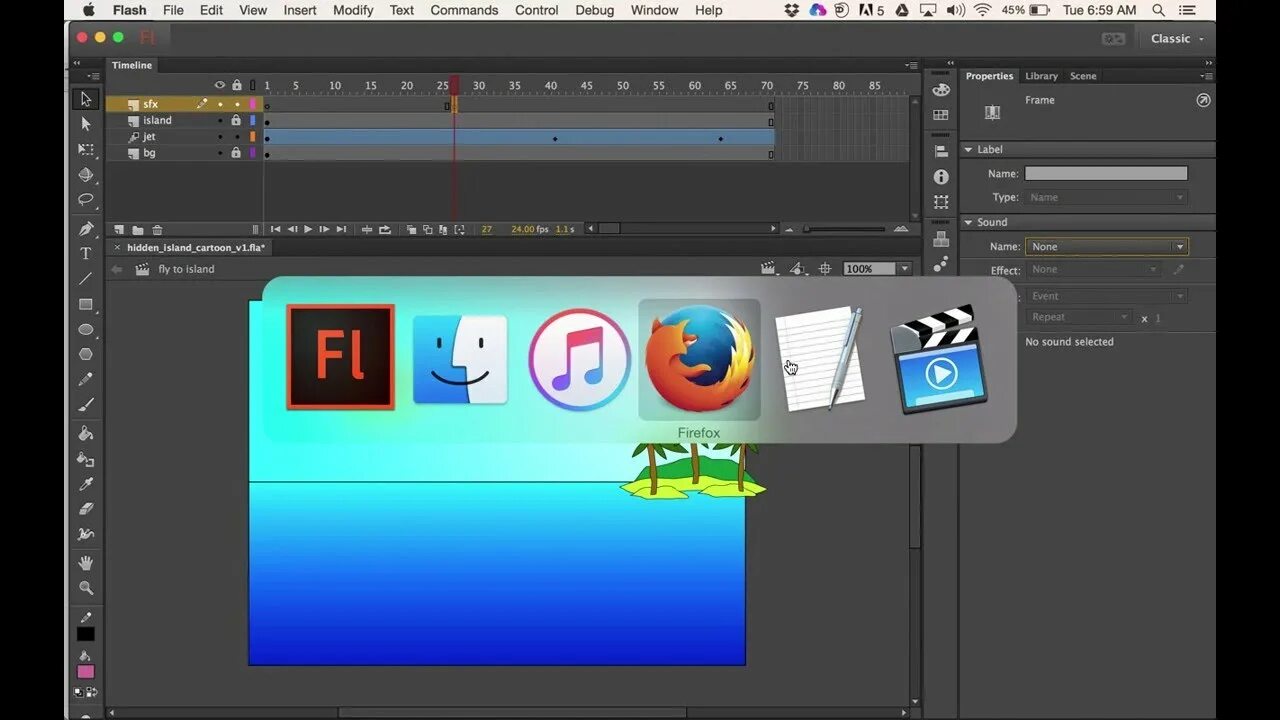The width and height of the screenshot is (1280, 720).
Task: Select the Ink Bottle tool
Action: click(86, 459)
